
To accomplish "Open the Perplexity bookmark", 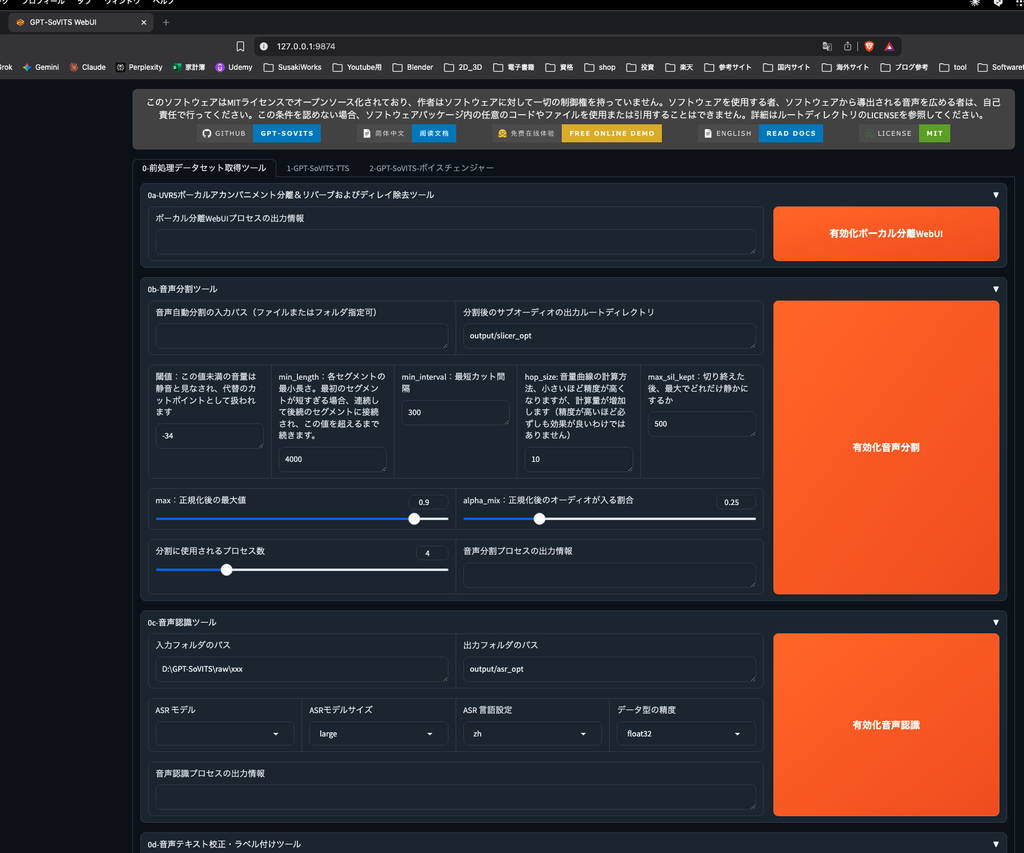I will (139, 67).
